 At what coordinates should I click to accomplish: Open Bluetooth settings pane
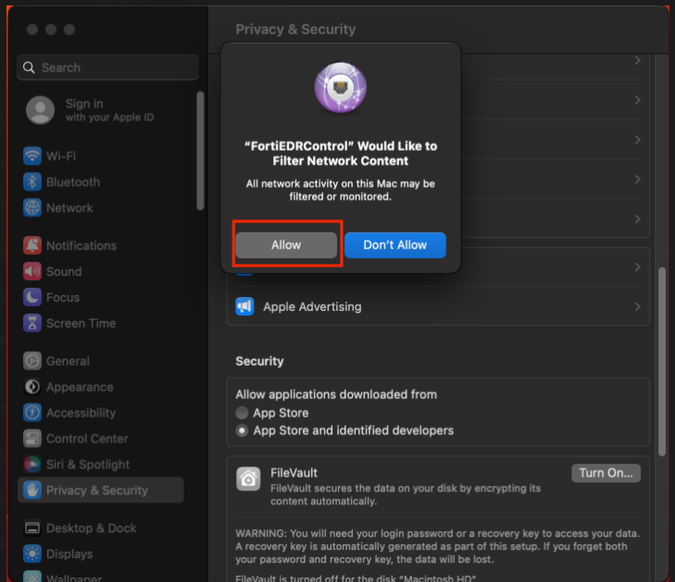coord(73,182)
